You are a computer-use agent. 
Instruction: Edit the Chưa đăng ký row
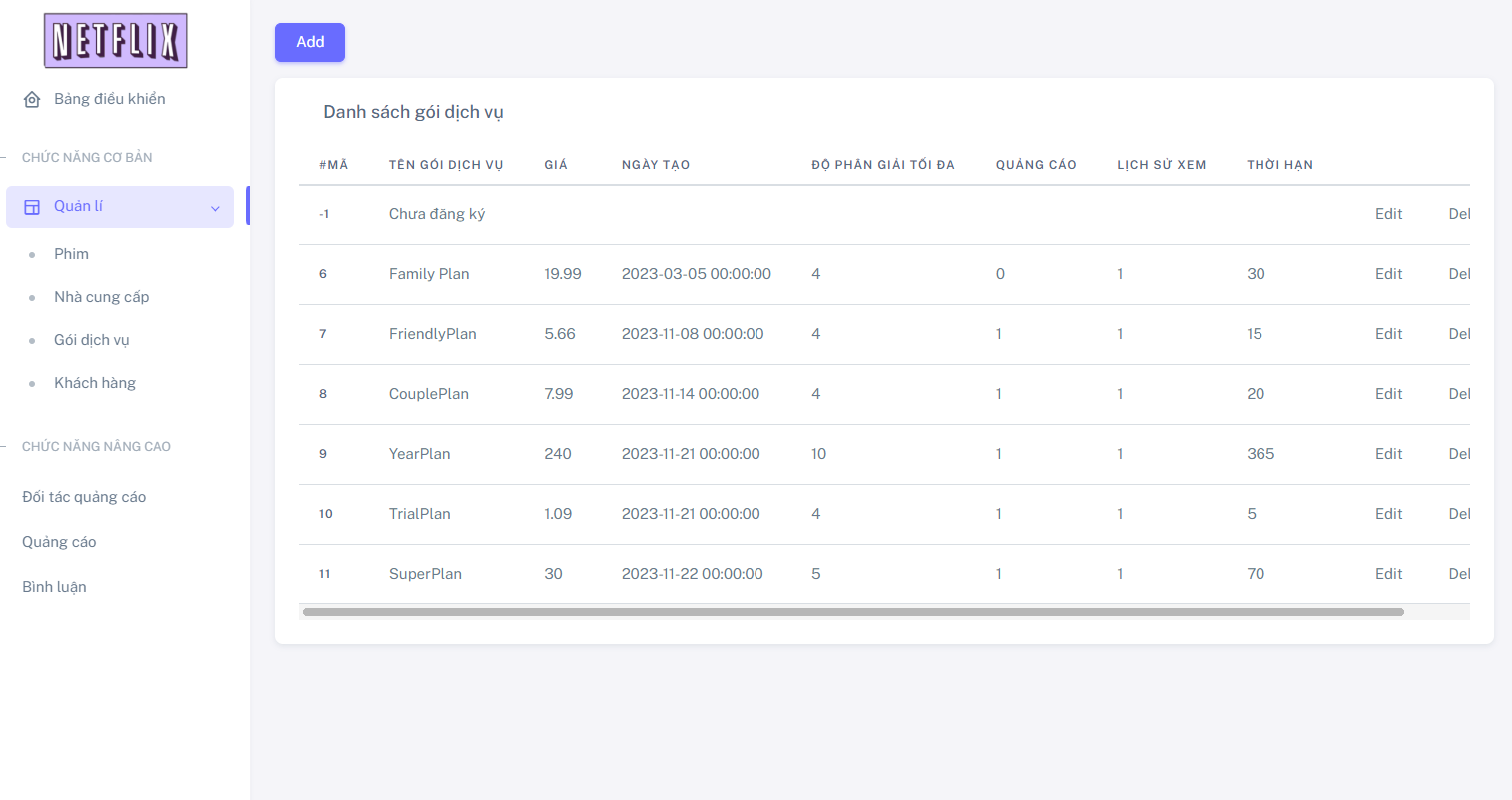1388,214
